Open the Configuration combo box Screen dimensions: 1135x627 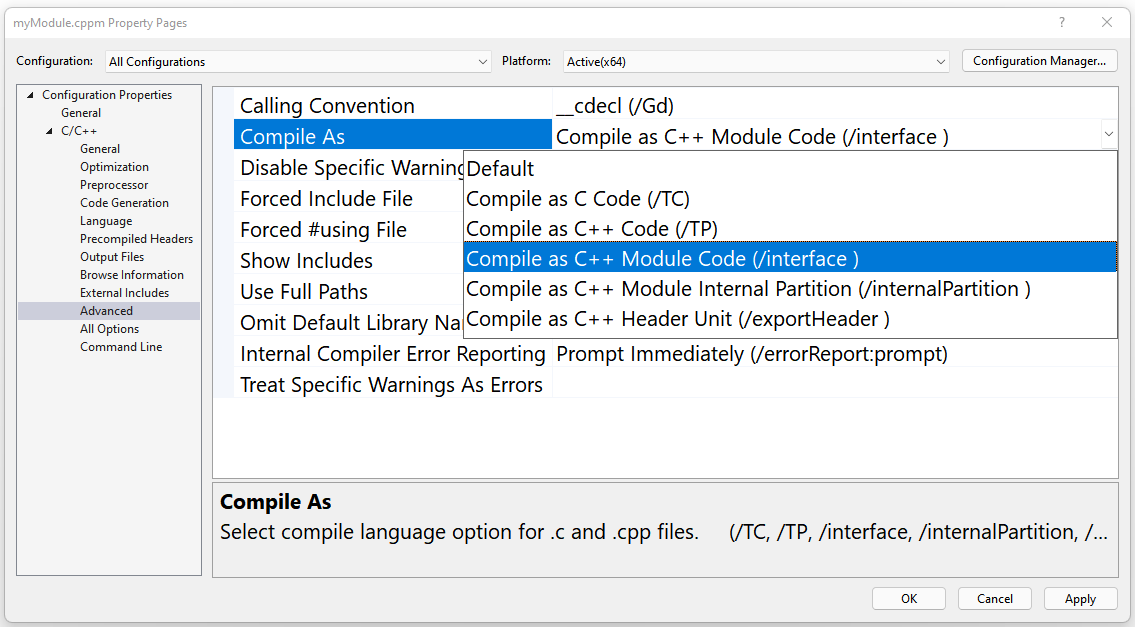(482, 61)
